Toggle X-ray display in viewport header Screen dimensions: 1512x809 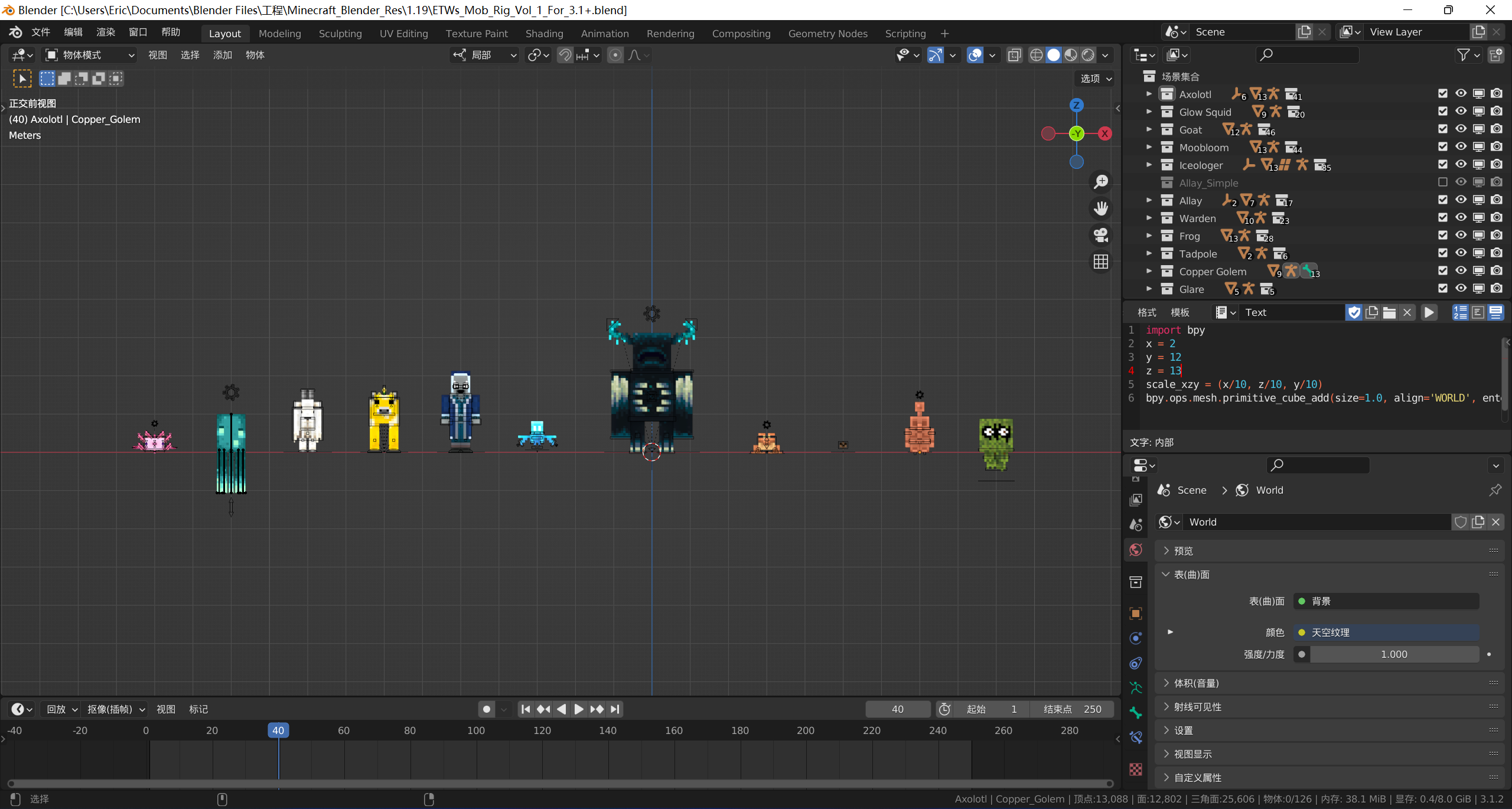tap(1014, 55)
